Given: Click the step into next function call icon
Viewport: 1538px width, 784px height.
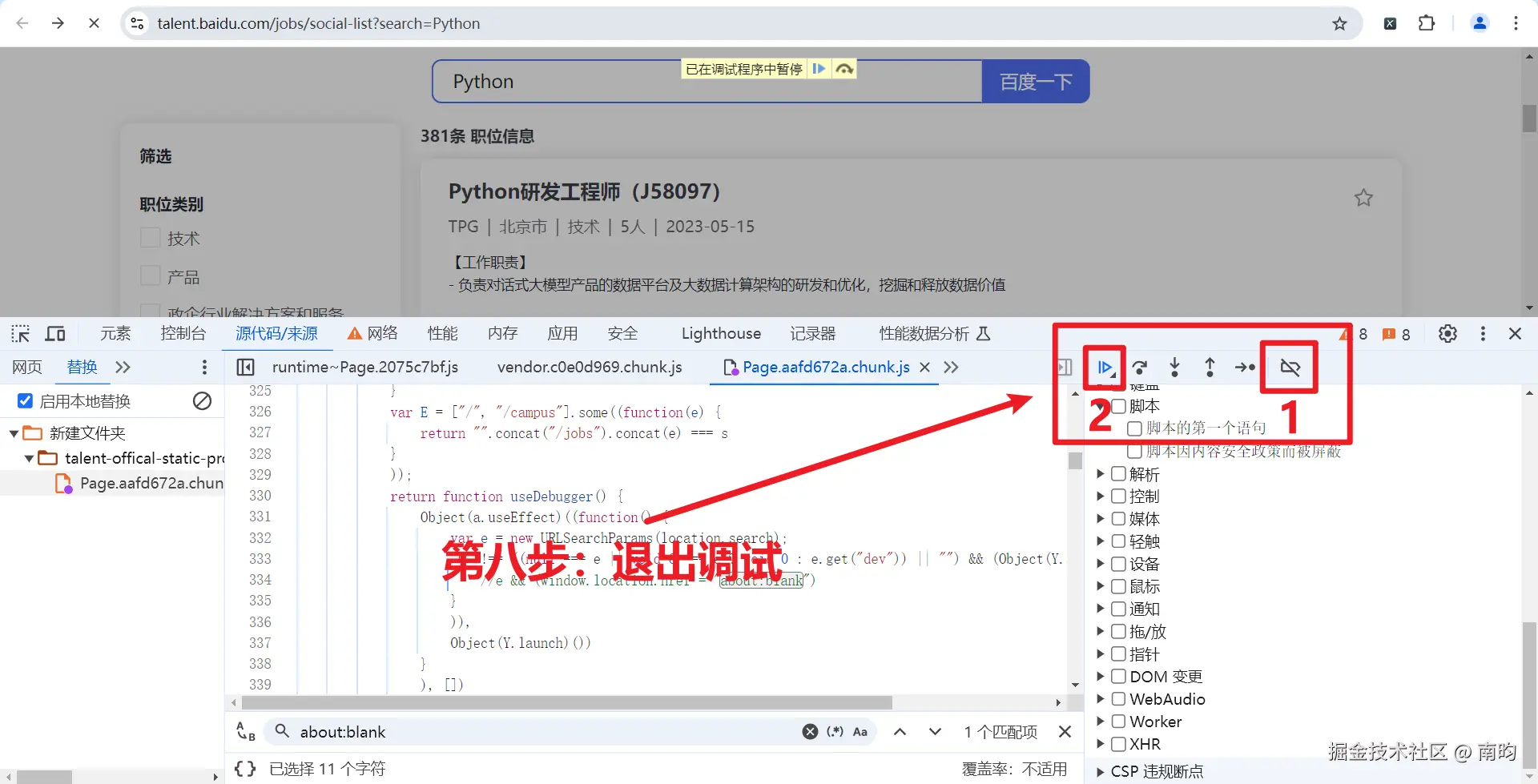Looking at the screenshot, I should [x=1175, y=368].
